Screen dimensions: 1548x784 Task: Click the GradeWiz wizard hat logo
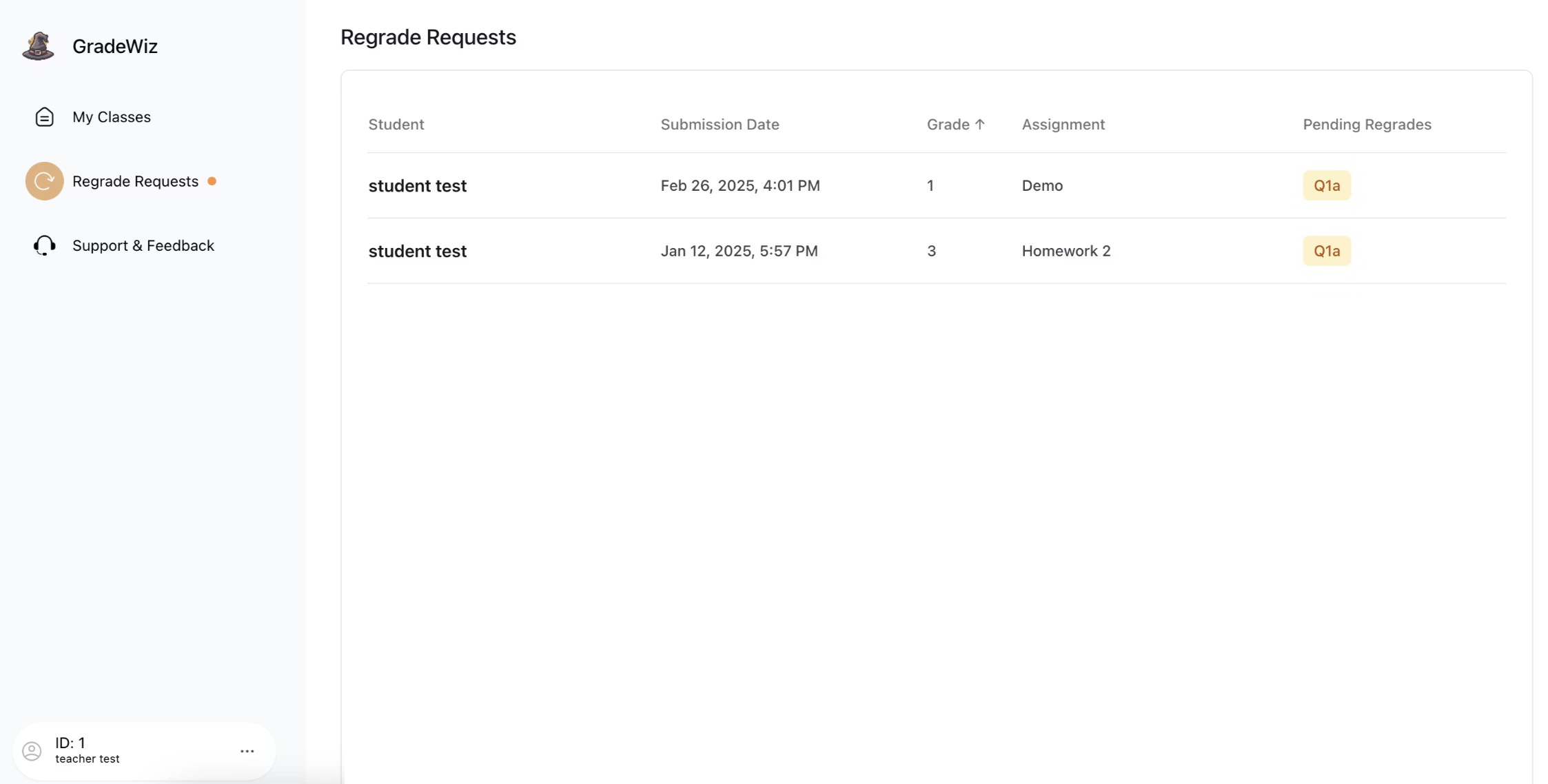(x=38, y=46)
